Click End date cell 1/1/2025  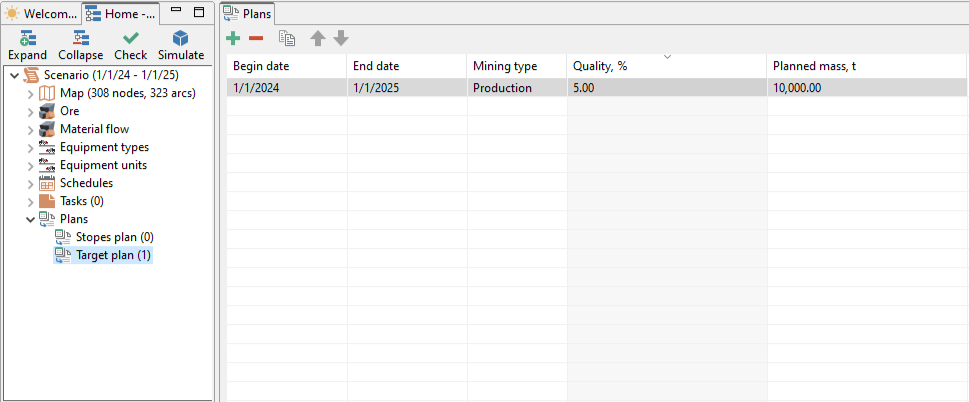pos(407,88)
